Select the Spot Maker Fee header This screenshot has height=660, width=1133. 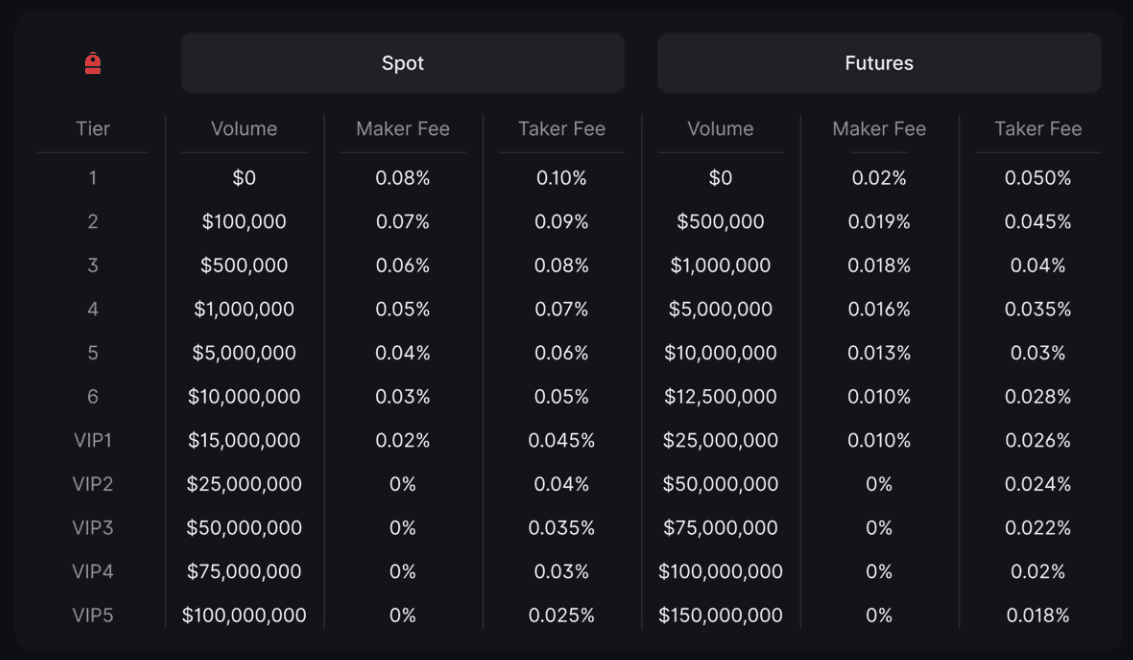pyautogui.click(x=402, y=129)
